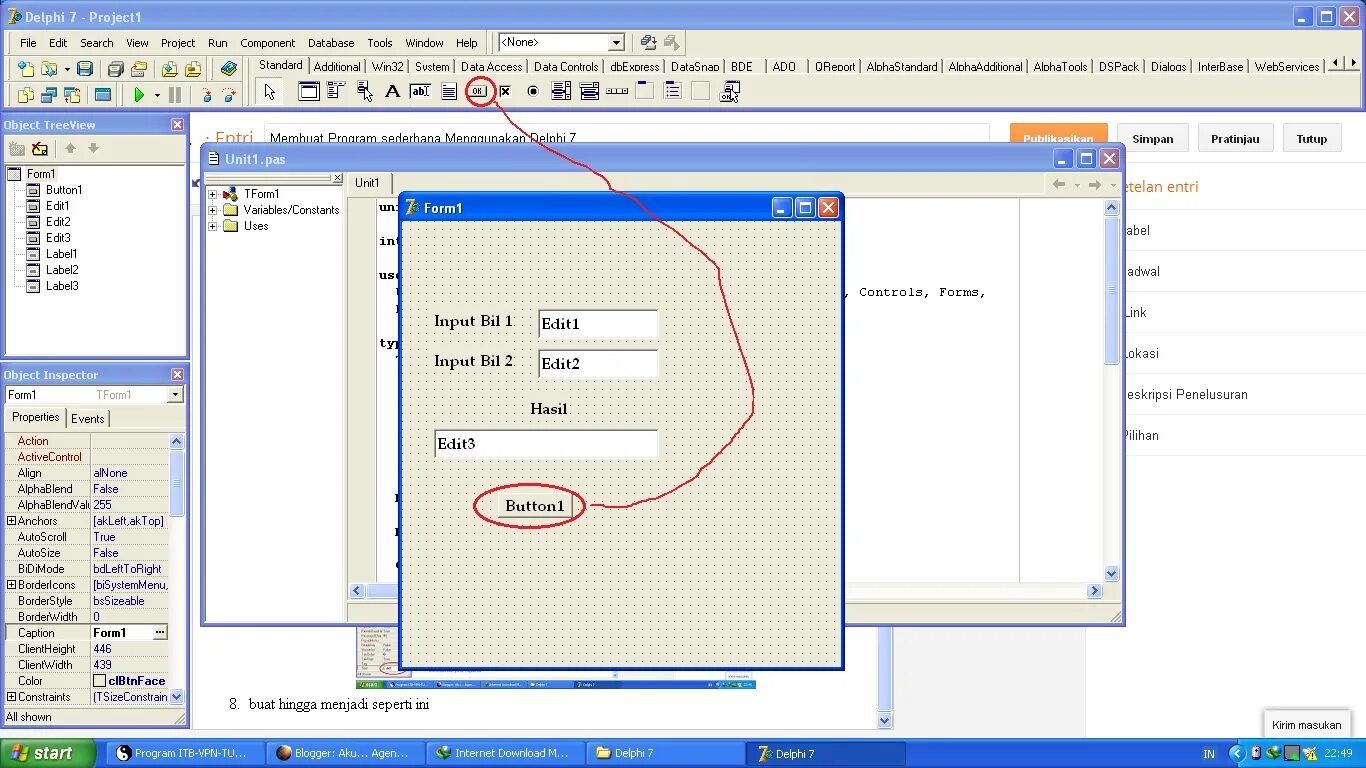Screen dimensions: 1366x768
Task: Select the CheckBox component in the palette
Action: click(x=505, y=91)
